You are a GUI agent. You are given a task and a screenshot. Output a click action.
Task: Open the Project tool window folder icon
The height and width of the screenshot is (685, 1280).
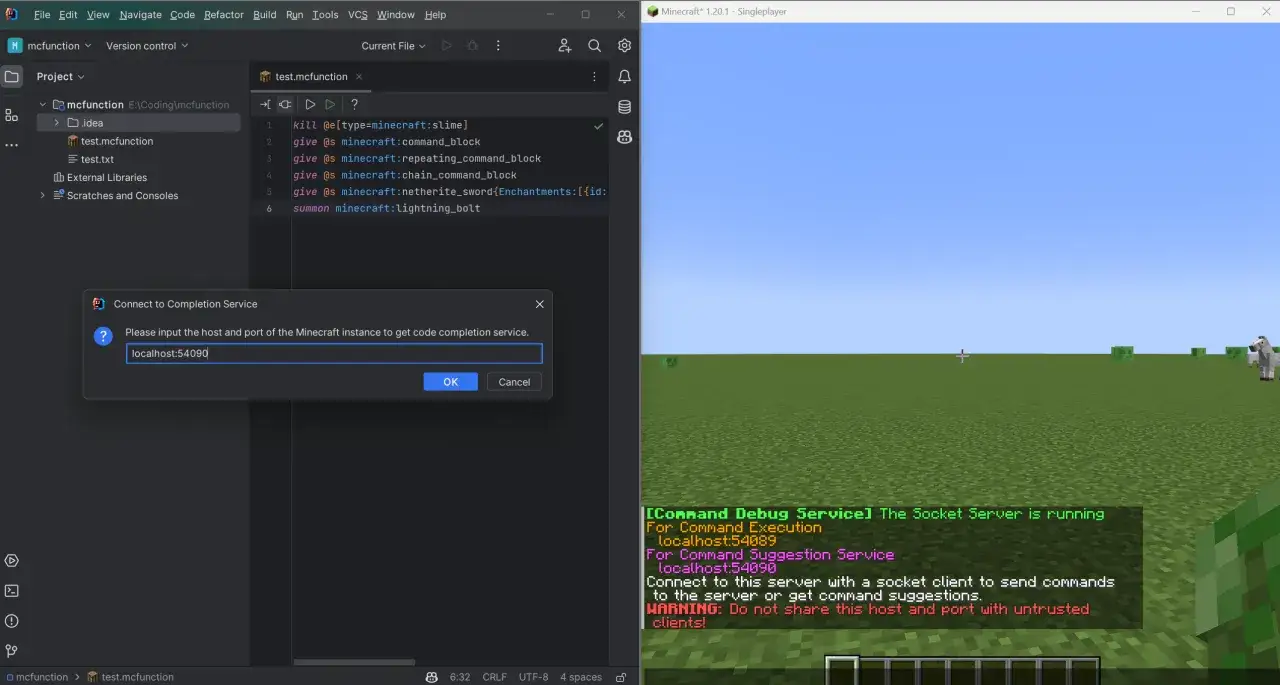[12, 76]
